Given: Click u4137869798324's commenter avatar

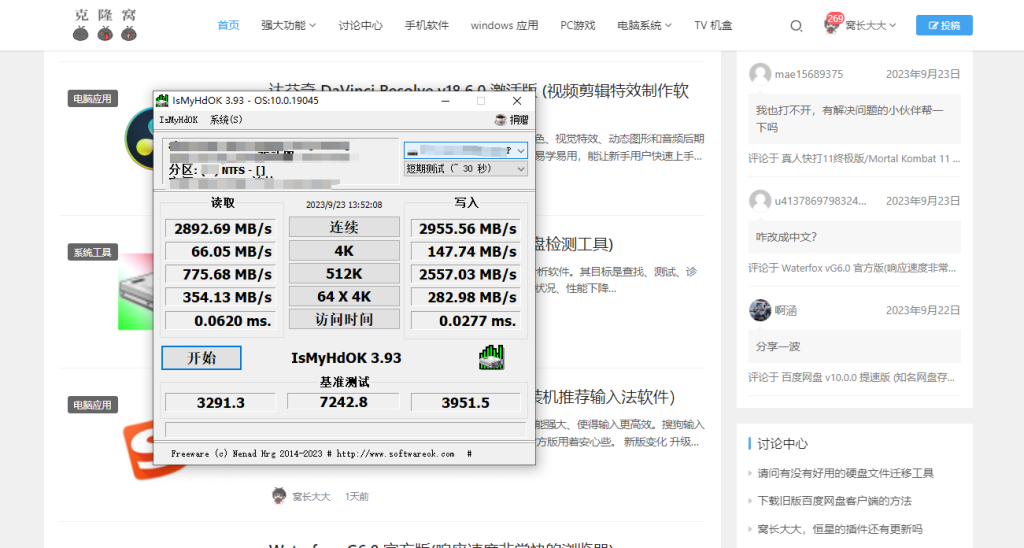Looking at the screenshot, I should click(x=760, y=201).
